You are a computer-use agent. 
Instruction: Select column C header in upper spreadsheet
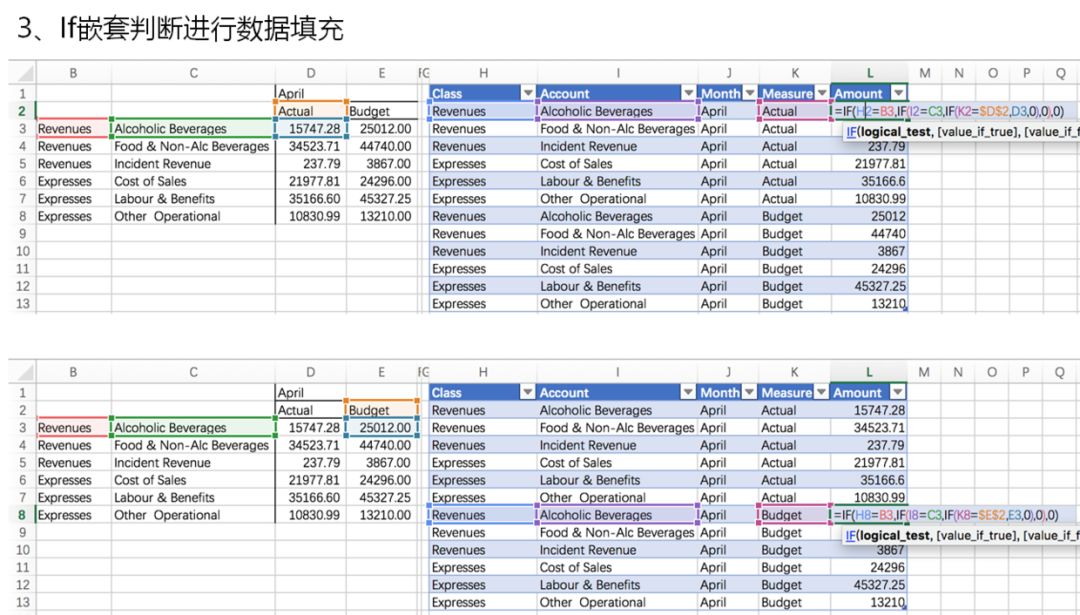(194, 73)
